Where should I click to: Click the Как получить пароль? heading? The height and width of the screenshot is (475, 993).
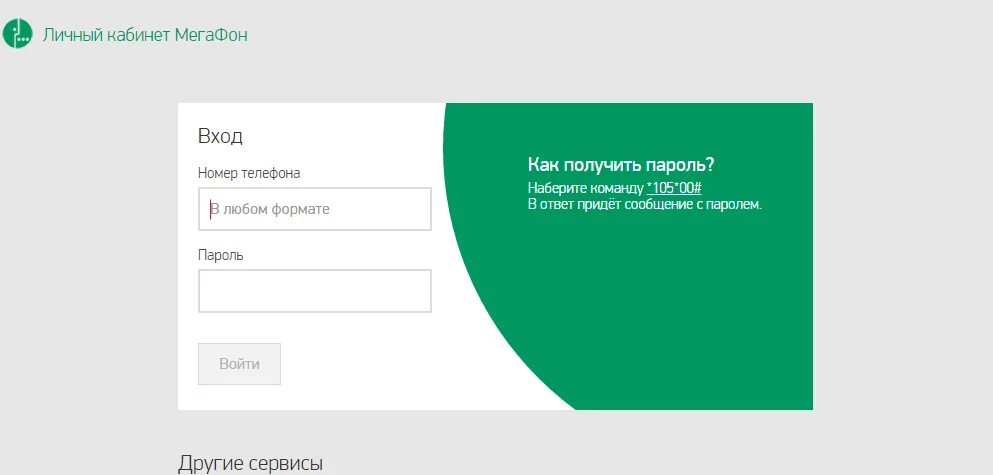621,165
